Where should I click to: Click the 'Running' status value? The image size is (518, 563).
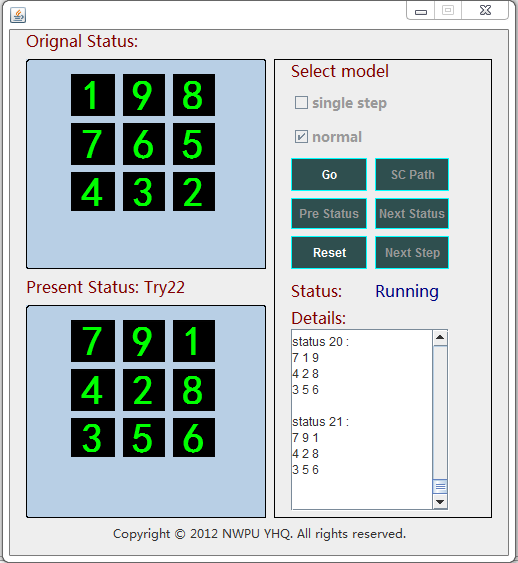(x=407, y=292)
